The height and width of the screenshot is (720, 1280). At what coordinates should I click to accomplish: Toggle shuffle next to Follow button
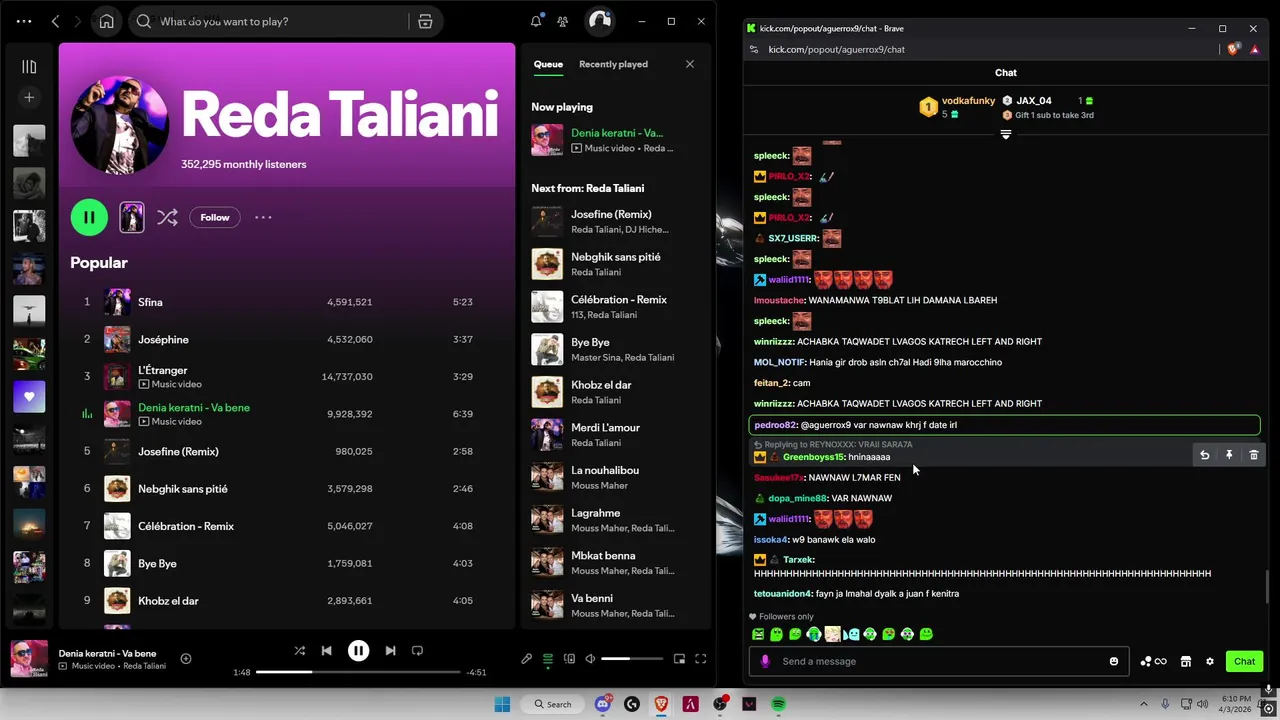click(167, 217)
